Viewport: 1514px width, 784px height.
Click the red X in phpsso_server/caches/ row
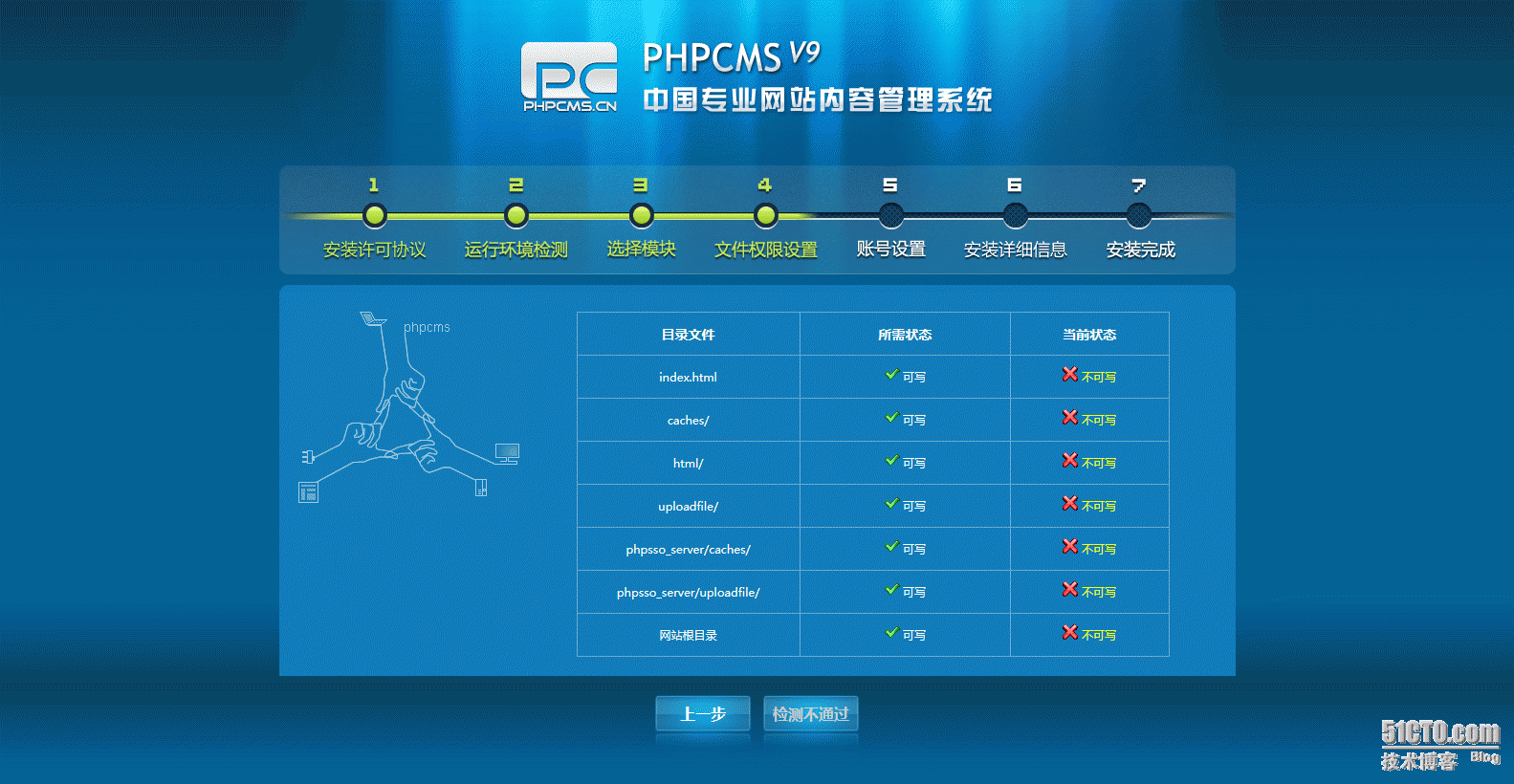[x=1070, y=546]
